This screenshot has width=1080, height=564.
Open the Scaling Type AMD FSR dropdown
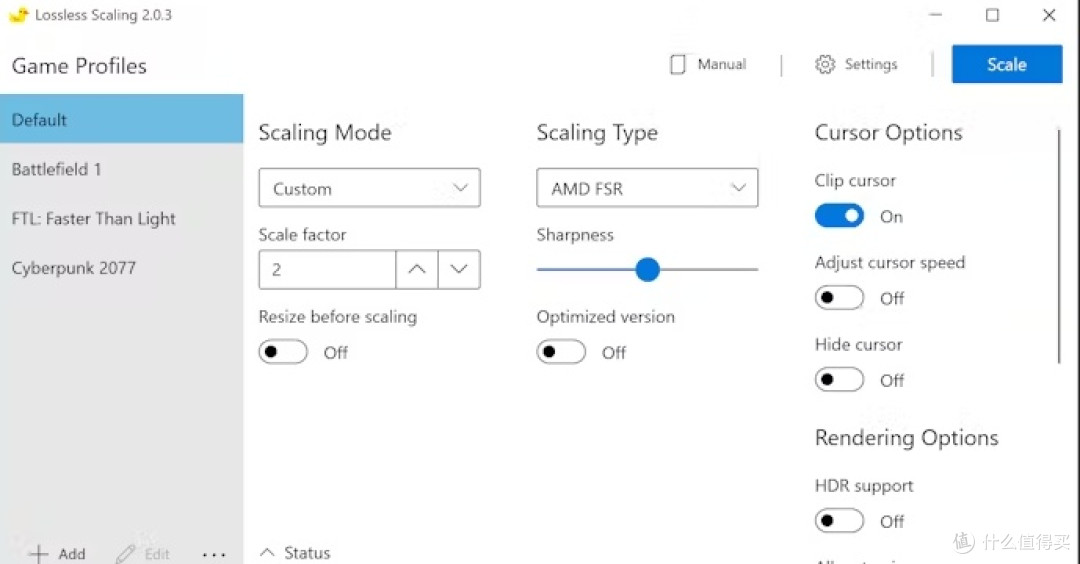coord(647,188)
